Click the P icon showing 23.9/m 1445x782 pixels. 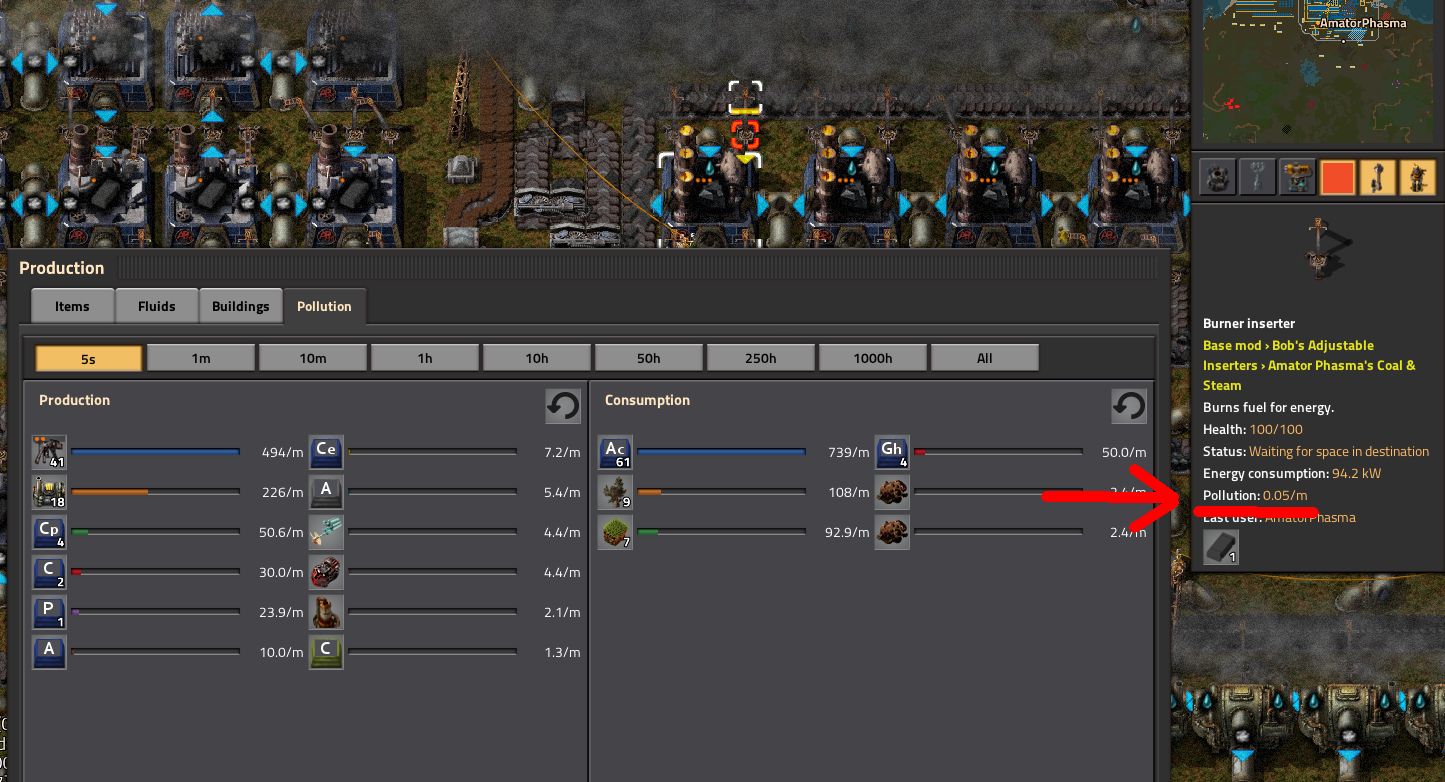(49, 612)
